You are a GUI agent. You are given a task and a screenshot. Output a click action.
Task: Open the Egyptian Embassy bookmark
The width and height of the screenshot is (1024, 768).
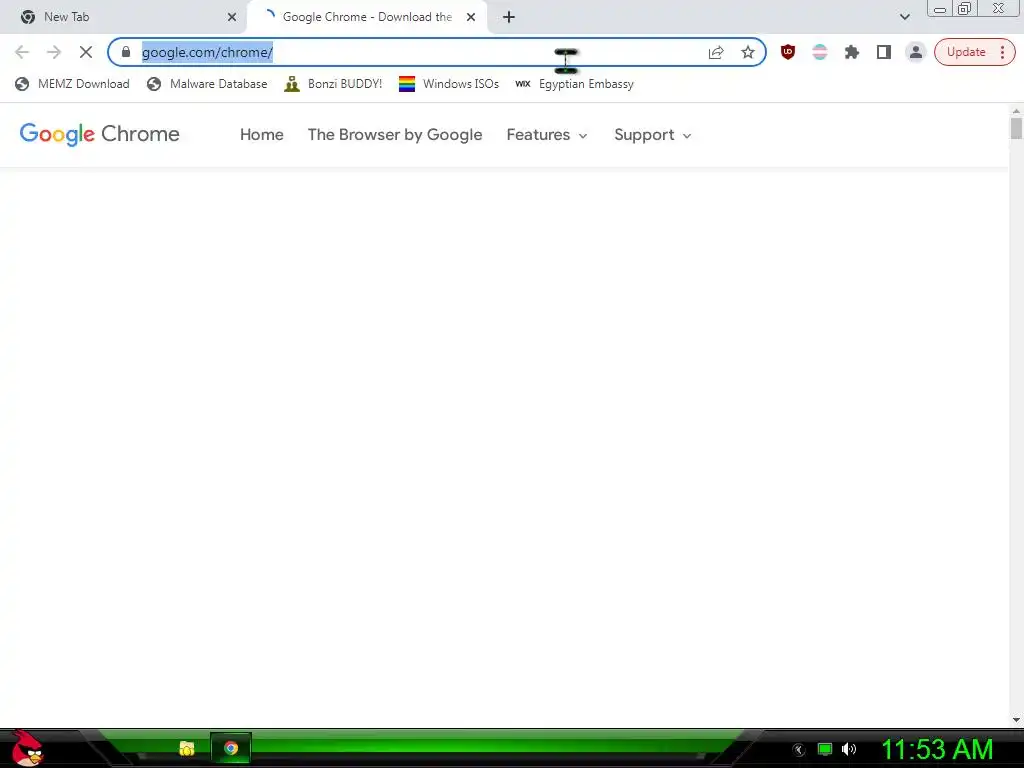click(x=574, y=84)
